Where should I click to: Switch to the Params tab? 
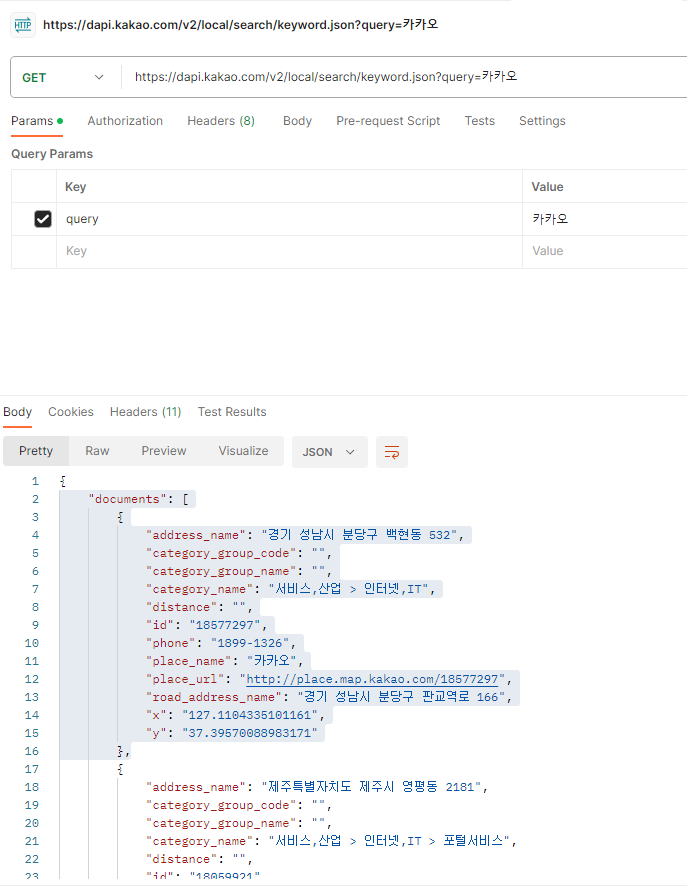[x=37, y=121]
